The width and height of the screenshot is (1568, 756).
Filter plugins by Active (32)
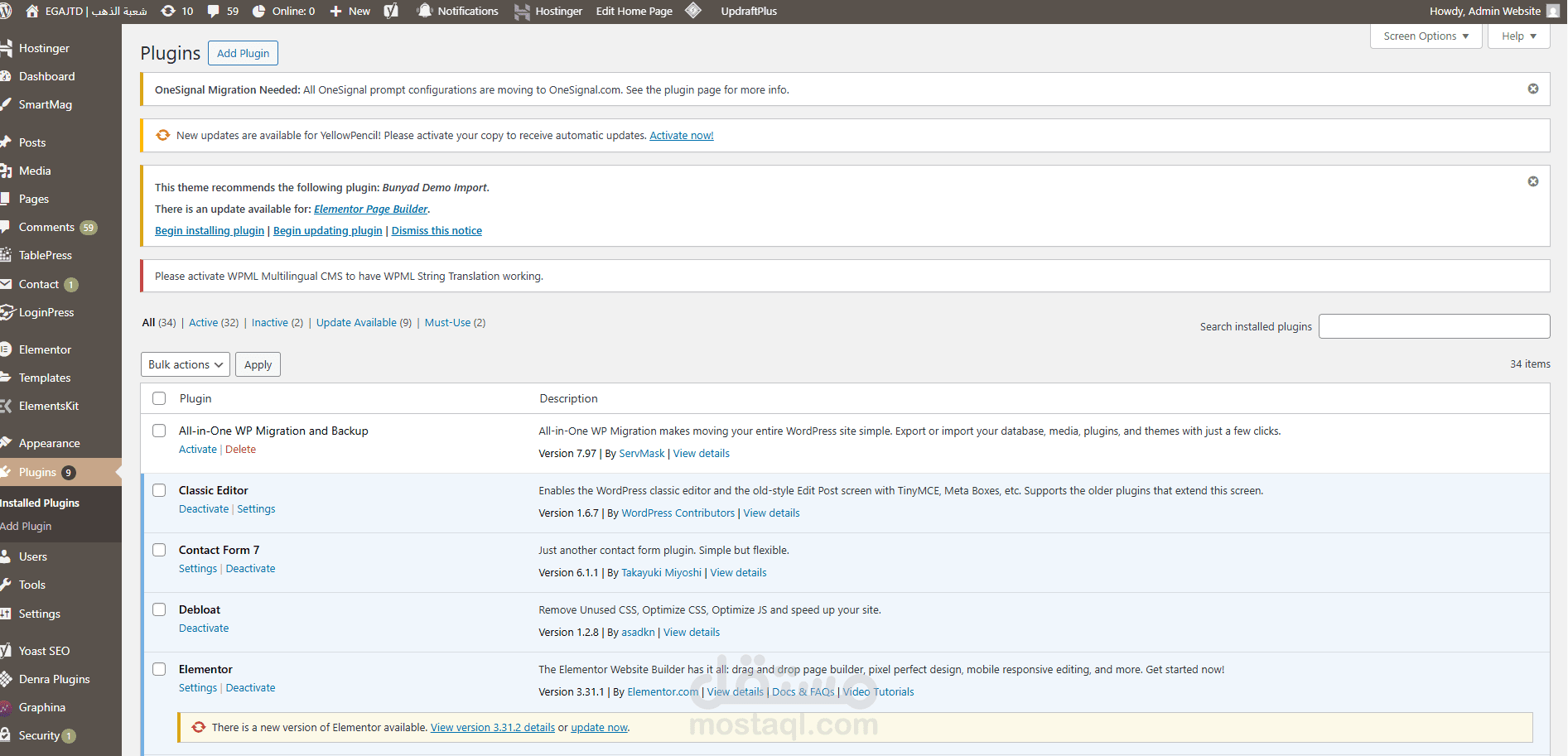pos(214,323)
